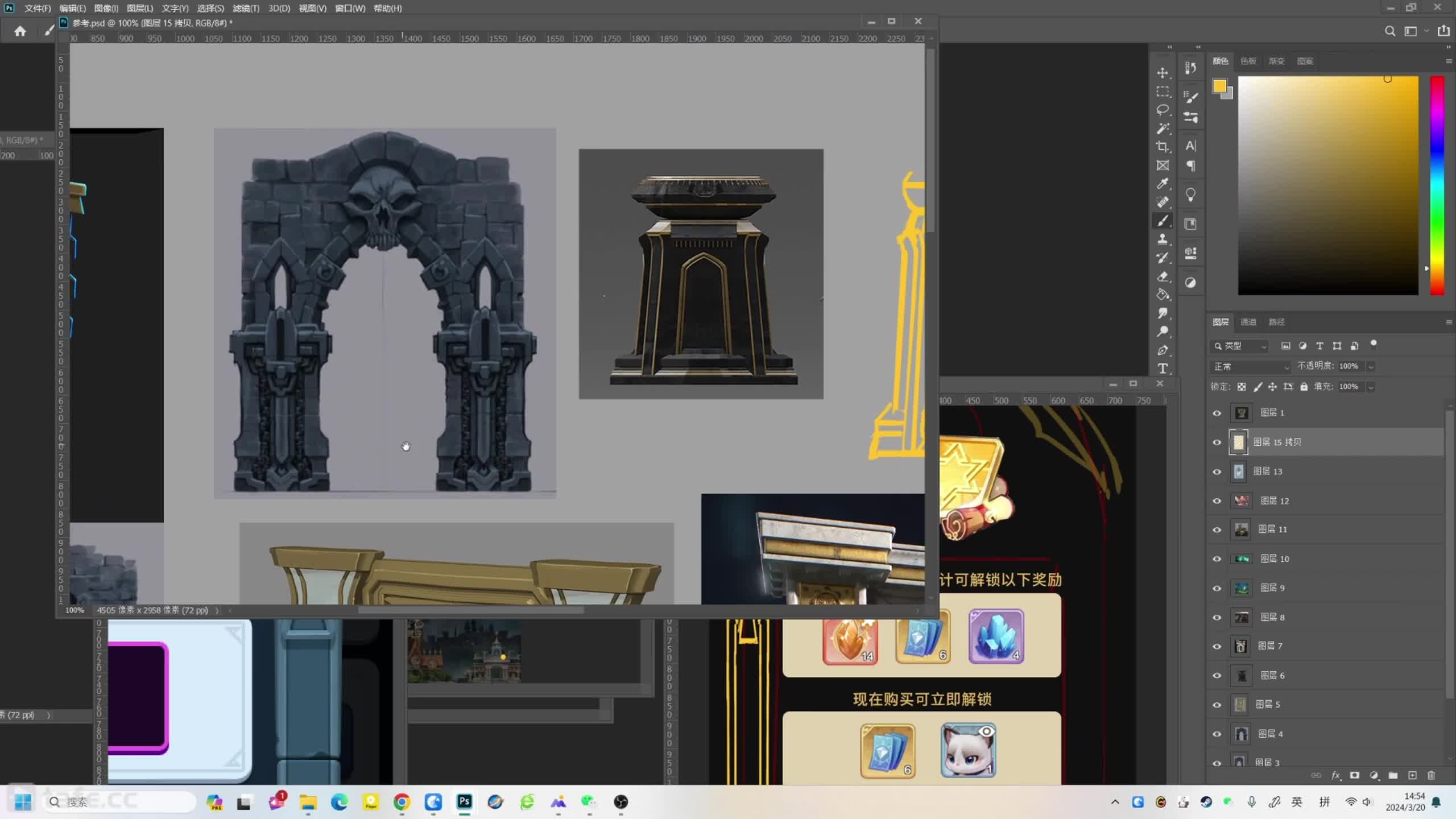Select the Magic Wand tool
The width and height of the screenshot is (1456, 819).
[x=1163, y=129]
